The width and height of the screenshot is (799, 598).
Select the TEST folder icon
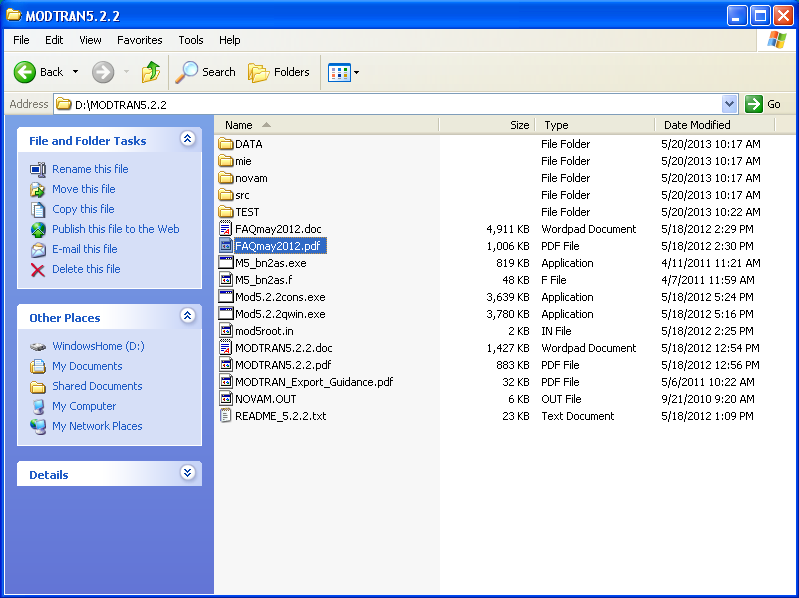tap(225, 211)
